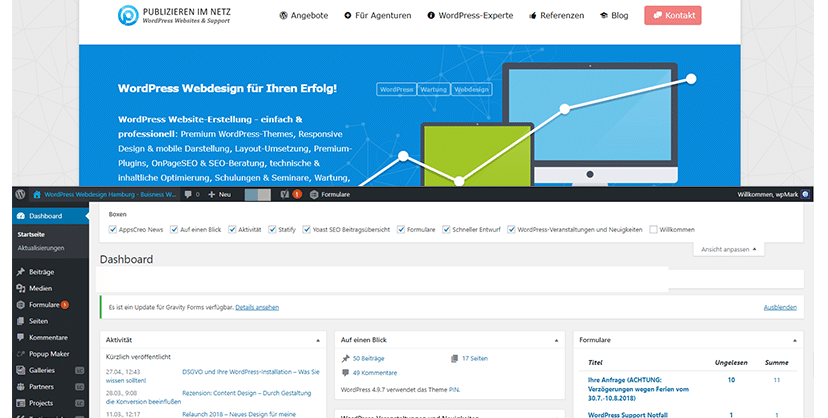828x418 pixels.
Task: Click the Kommentare icon in the sidebar
Action: pos(21,337)
